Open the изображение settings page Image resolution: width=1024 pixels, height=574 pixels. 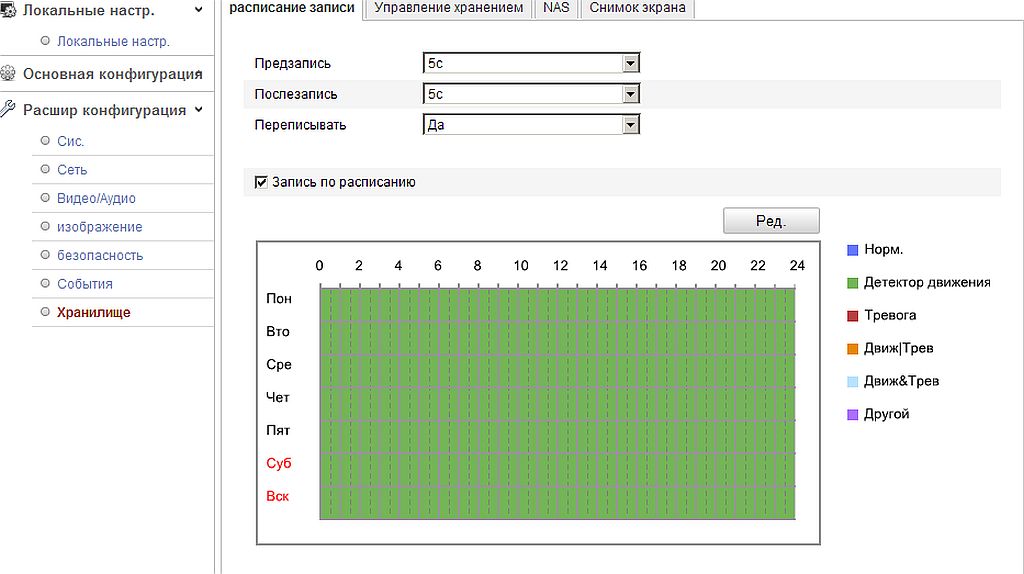[x=99, y=227]
